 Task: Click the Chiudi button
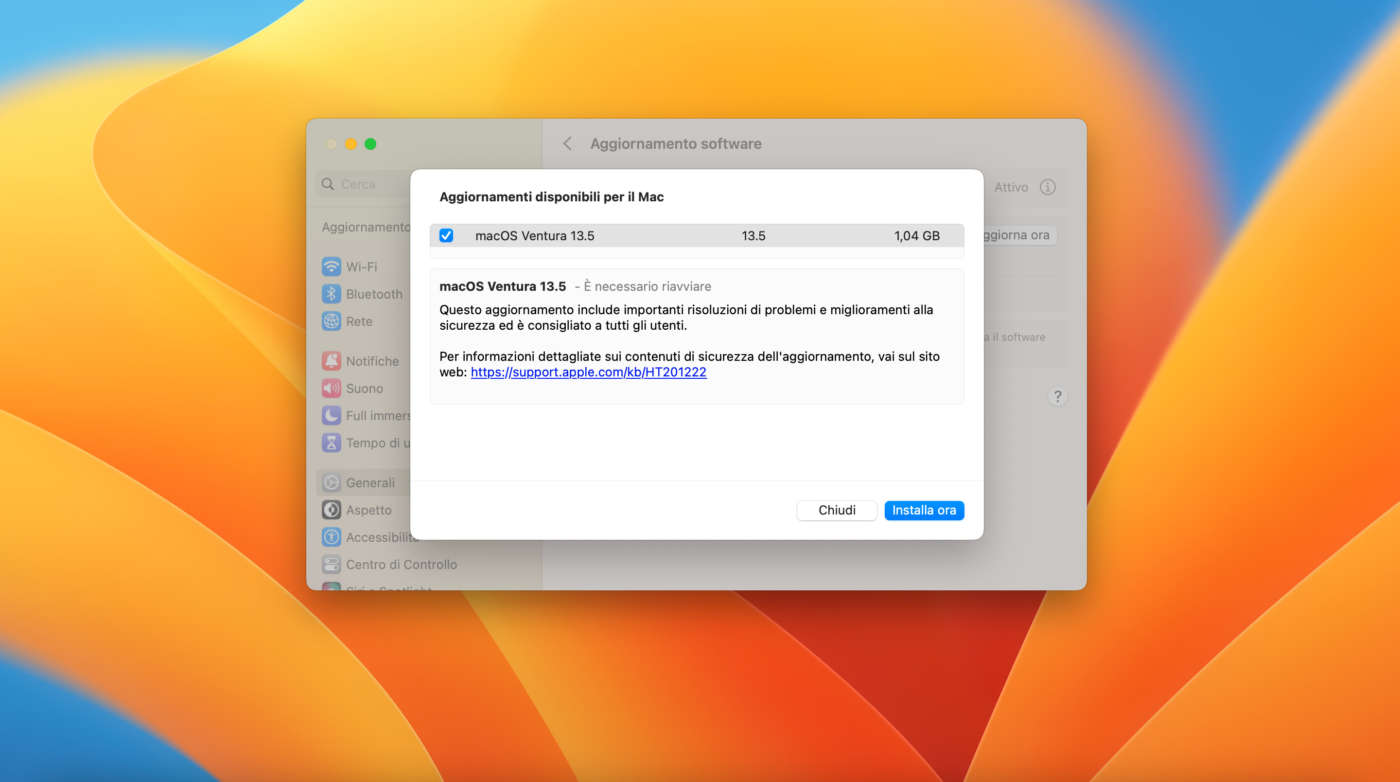837,510
